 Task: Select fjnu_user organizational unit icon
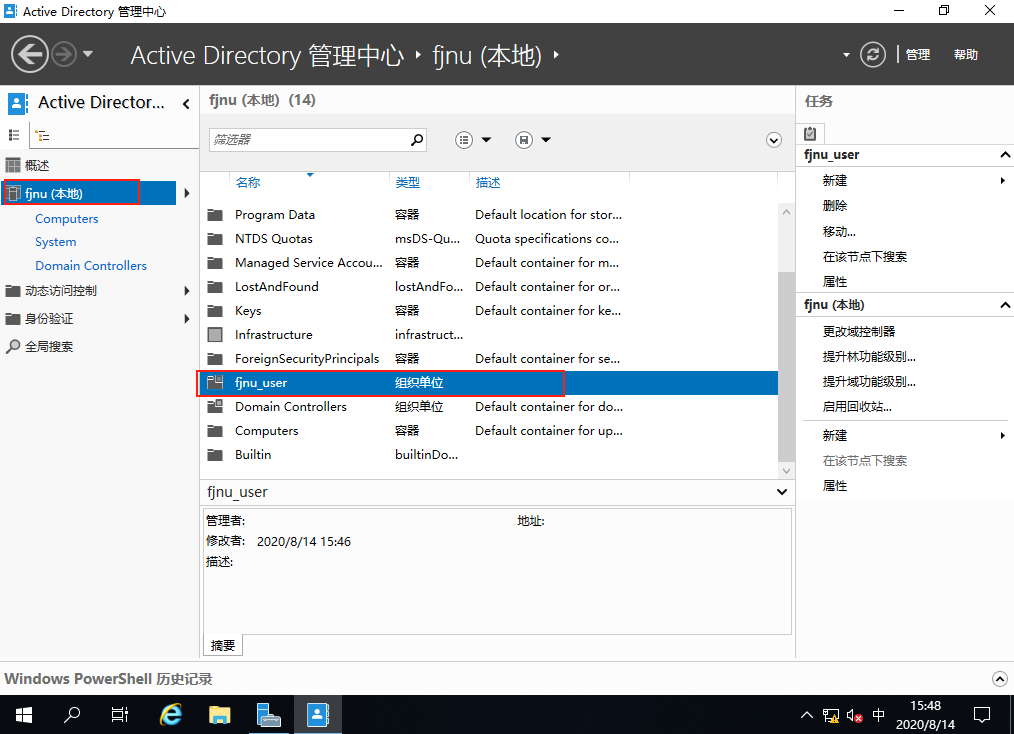coord(215,382)
